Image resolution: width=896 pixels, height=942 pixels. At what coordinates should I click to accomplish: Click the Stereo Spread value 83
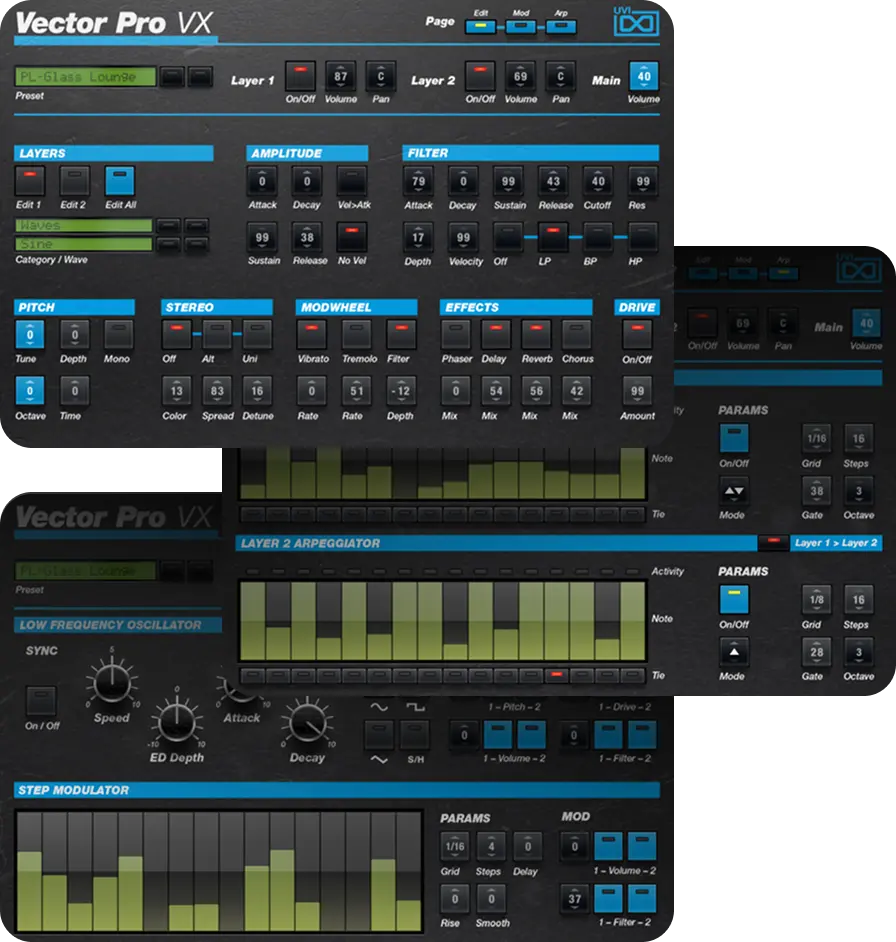(x=217, y=391)
